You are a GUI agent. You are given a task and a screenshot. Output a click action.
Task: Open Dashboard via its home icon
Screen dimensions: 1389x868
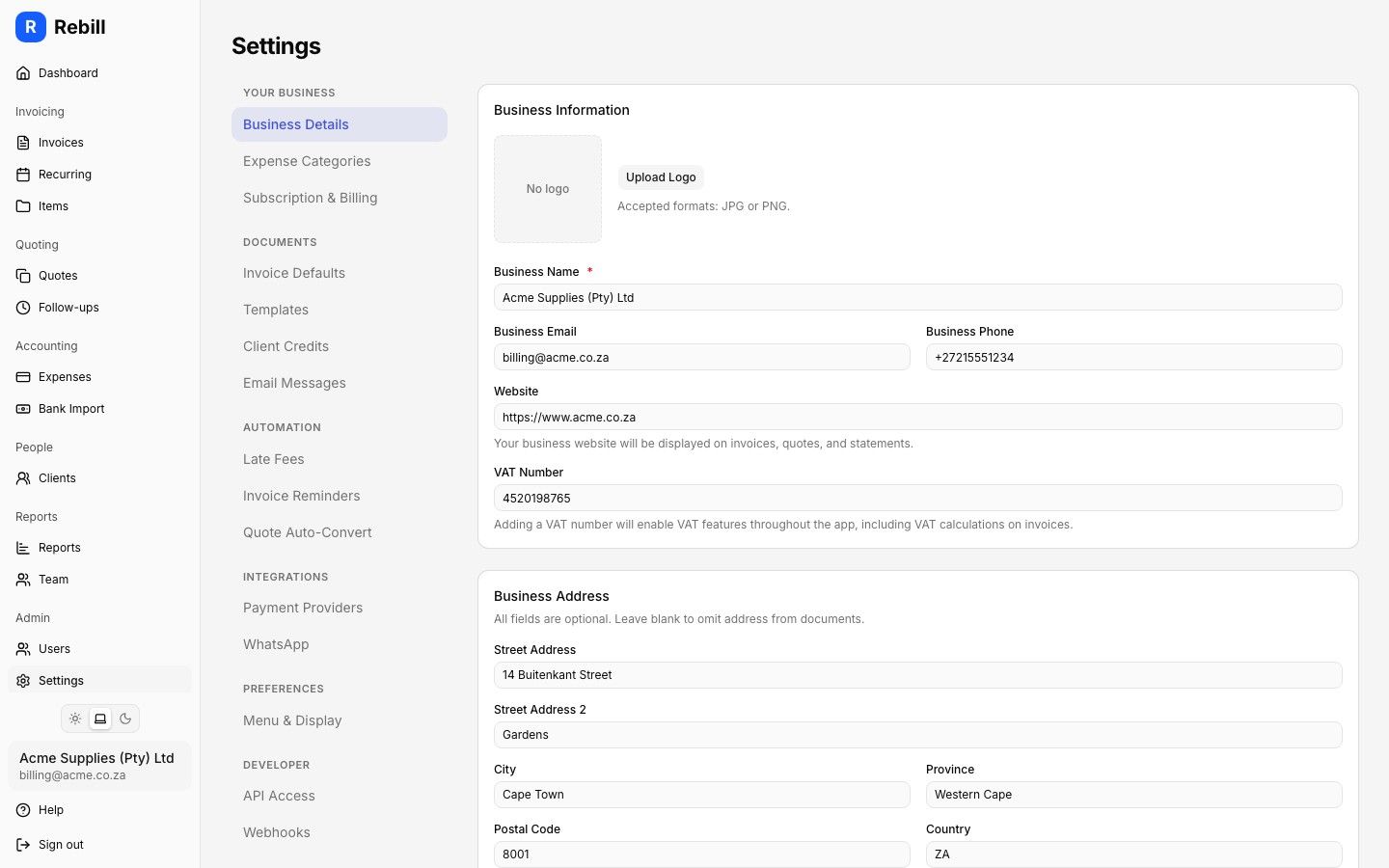click(23, 73)
